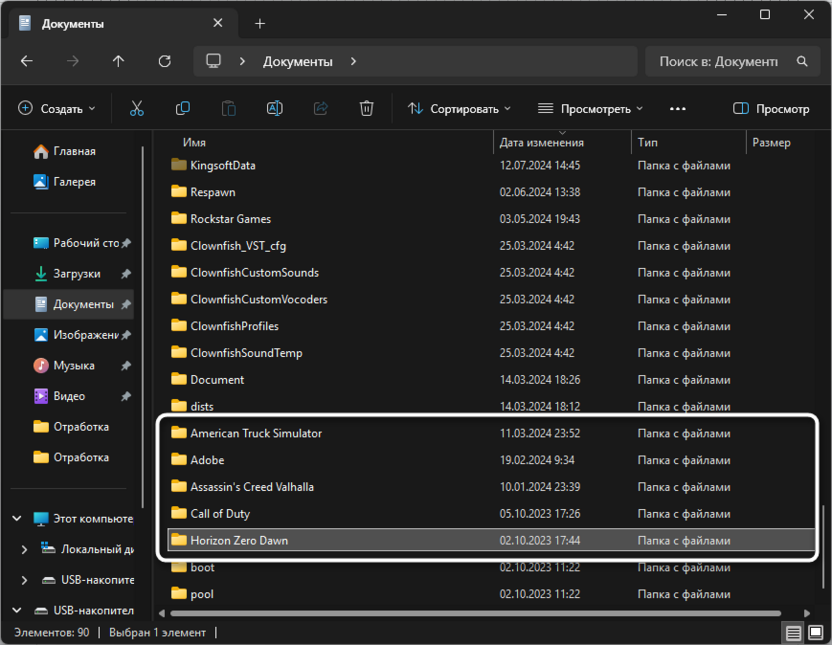Sort by the Тип column header
This screenshot has width=832, height=645.
647,143
